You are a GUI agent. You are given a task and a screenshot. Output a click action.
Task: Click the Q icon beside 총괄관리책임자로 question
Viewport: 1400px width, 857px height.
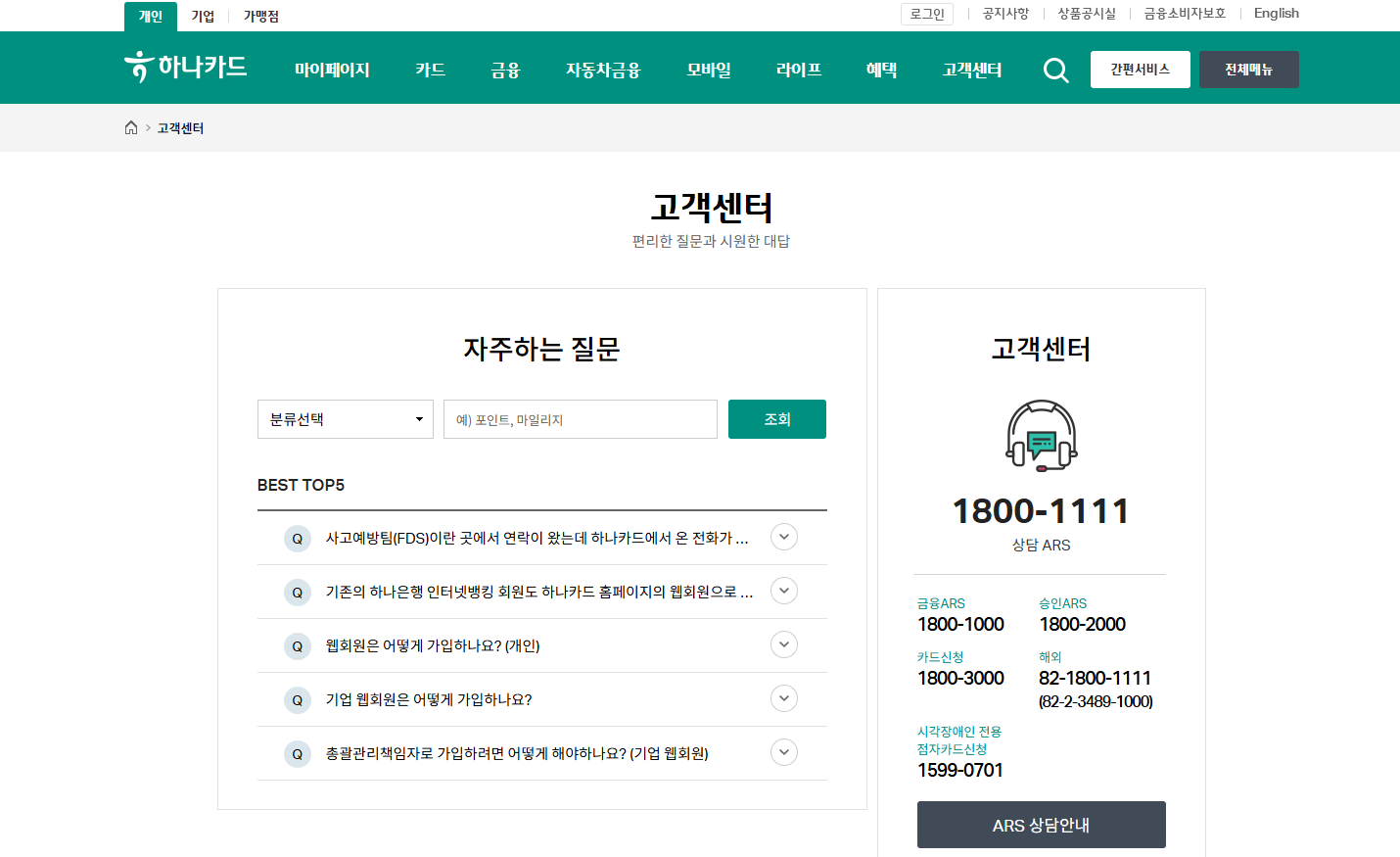point(298,754)
